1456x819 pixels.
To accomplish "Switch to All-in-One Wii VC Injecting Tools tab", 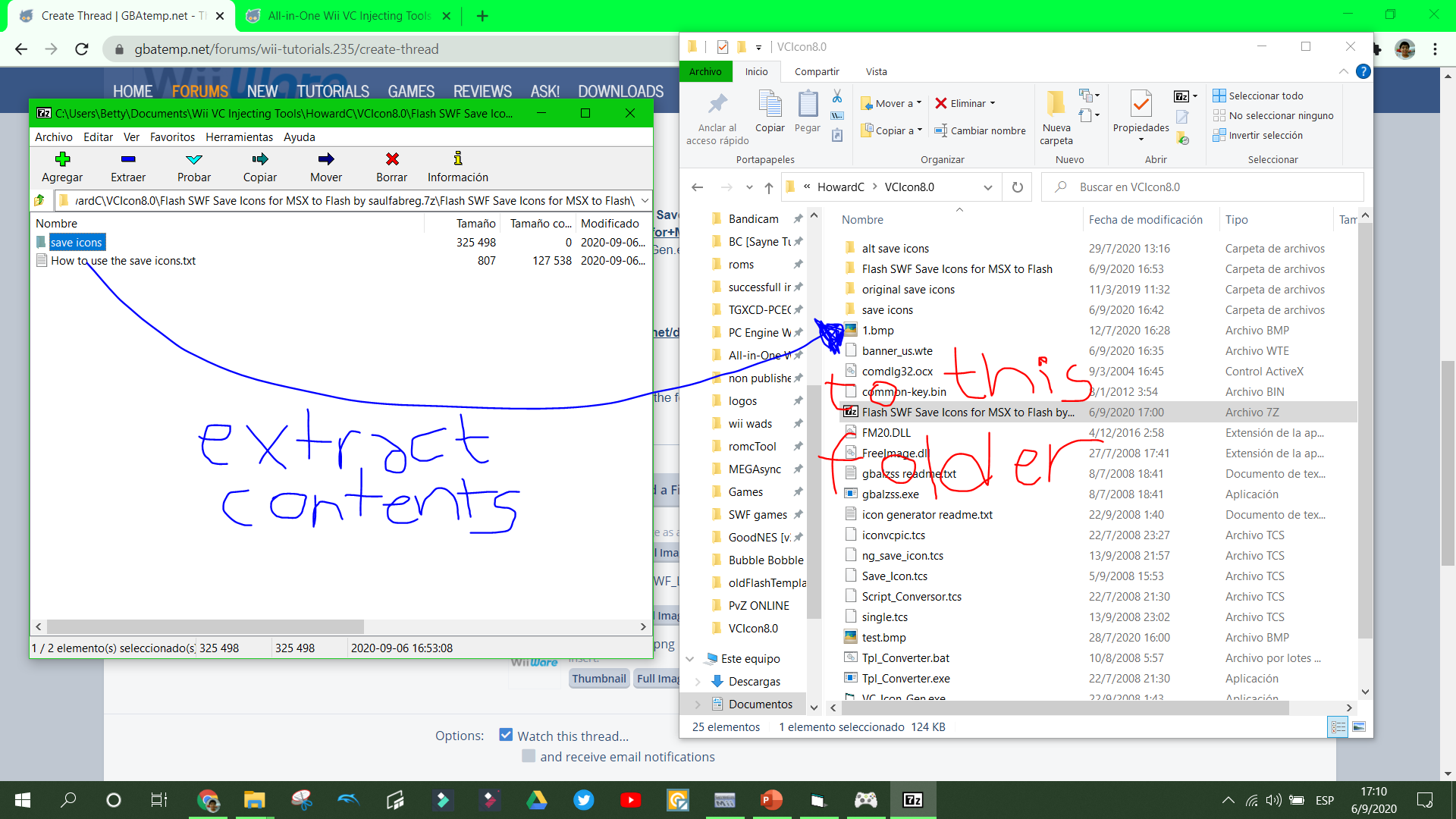I will click(350, 16).
